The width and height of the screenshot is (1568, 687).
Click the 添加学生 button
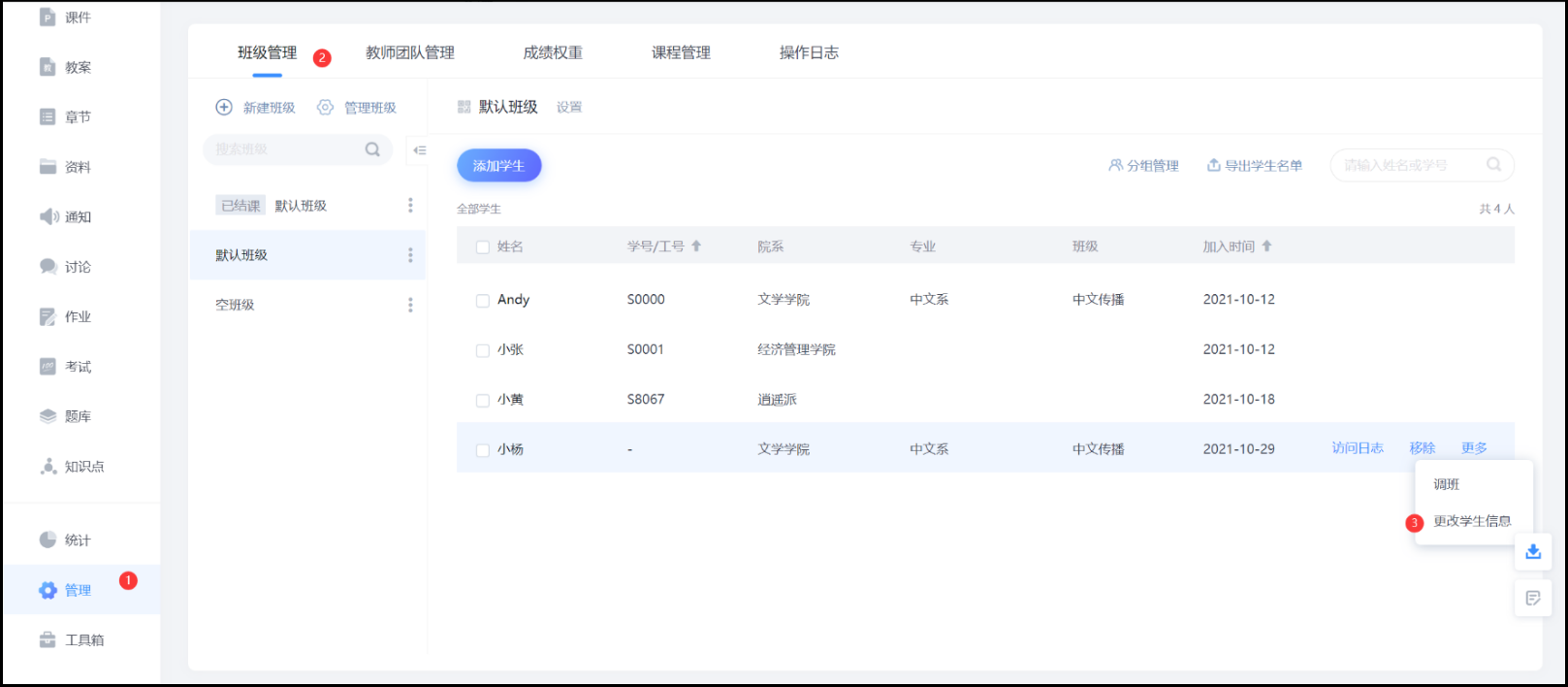(x=498, y=166)
